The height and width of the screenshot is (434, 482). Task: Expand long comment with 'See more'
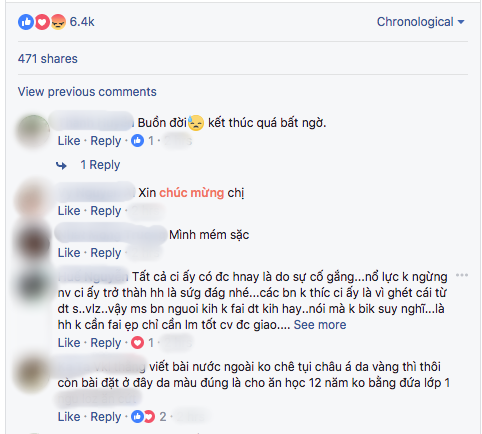pyautogui.click(x=320, y=325)
